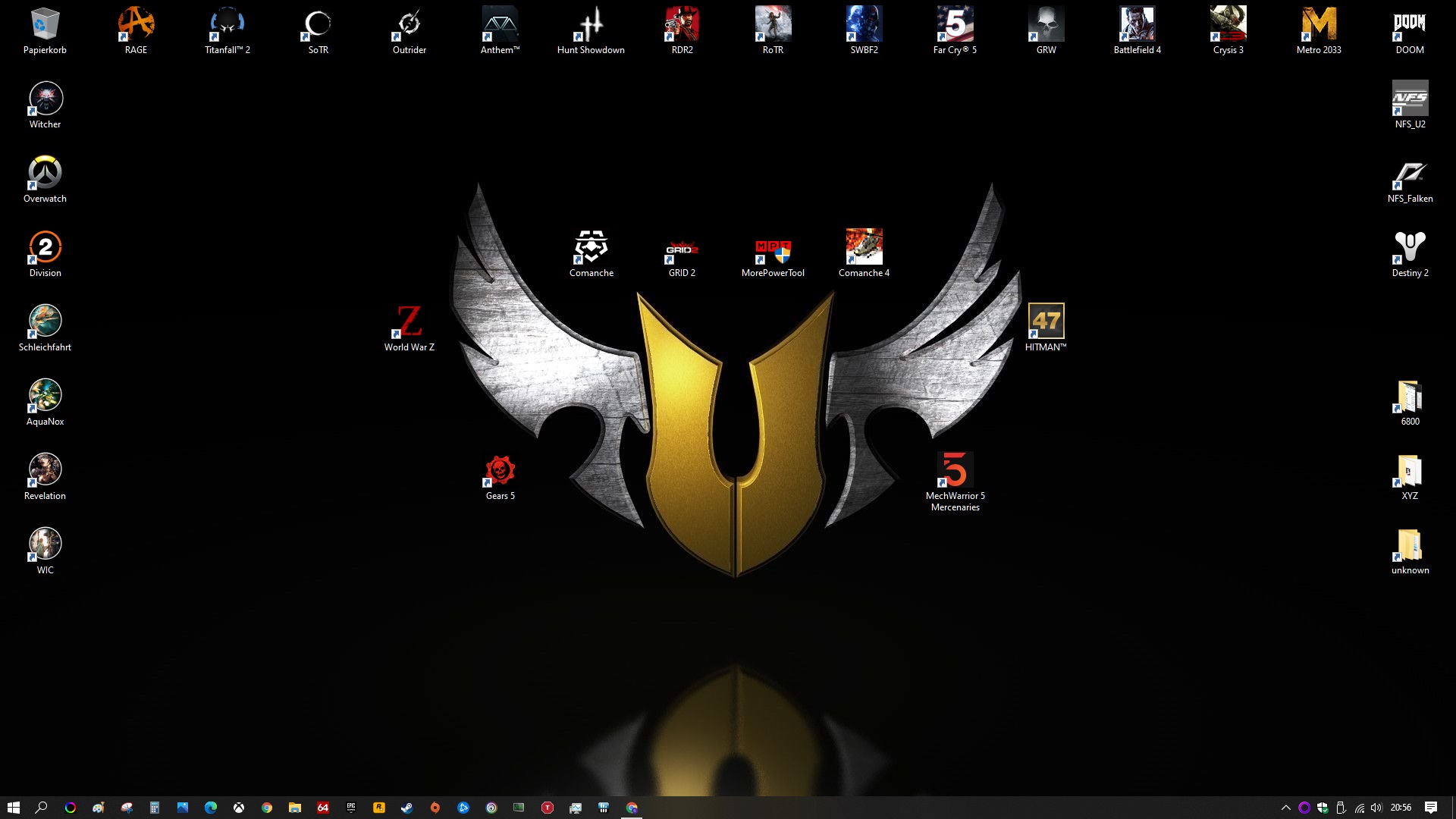This screenshot has height=819, width=1456.
Task: Open Steam from the taskbar
Action: 406,808
